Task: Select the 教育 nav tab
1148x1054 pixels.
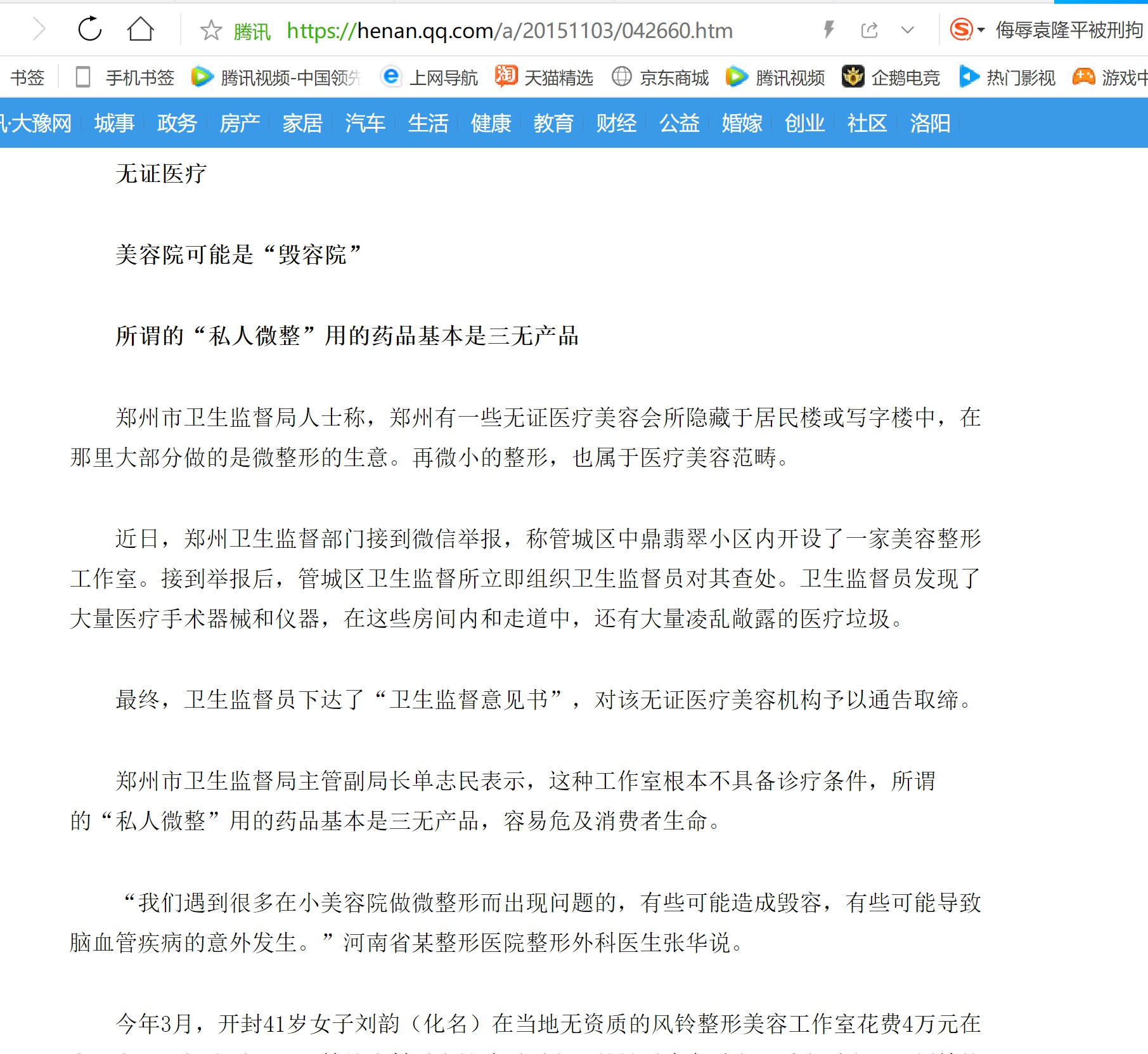Action: coord(553,123)
